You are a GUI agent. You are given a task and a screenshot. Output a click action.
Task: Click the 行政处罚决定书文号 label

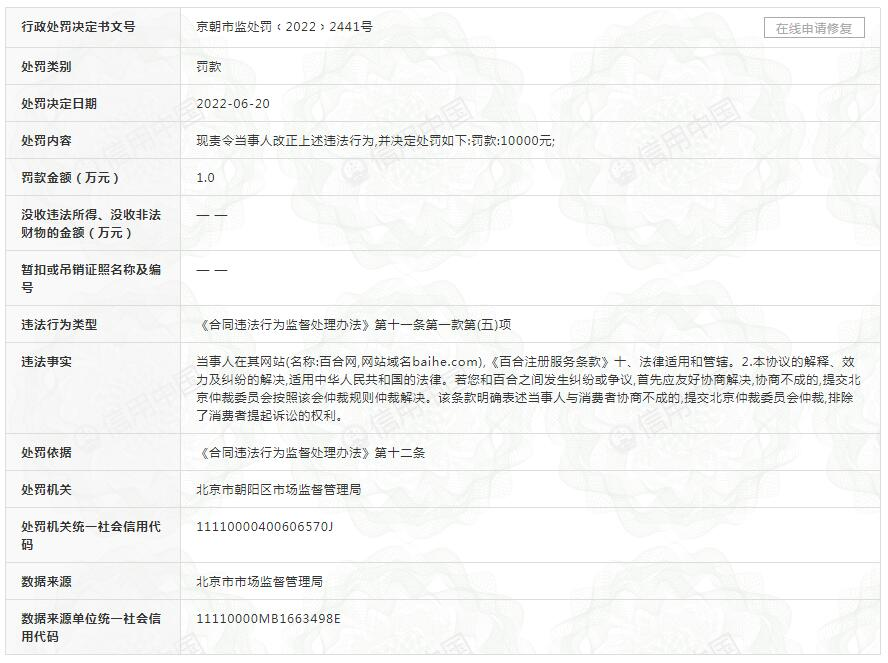[x=78, y=27]
